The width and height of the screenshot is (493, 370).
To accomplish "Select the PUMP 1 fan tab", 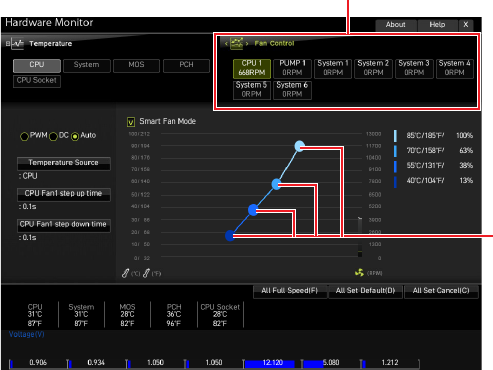I will 292,68.
